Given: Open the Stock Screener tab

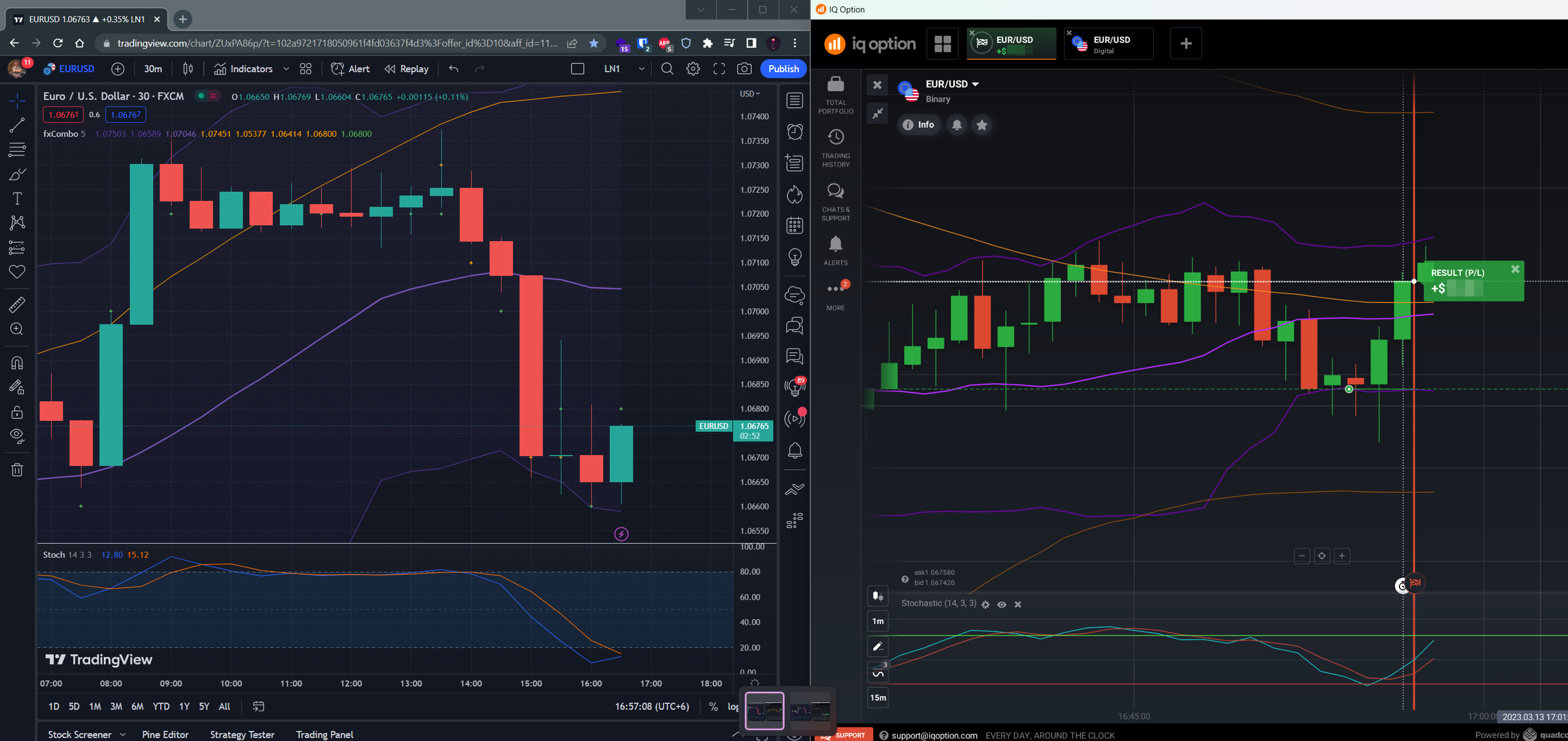Looking at the screenshot, I should [x=79, y=734].
